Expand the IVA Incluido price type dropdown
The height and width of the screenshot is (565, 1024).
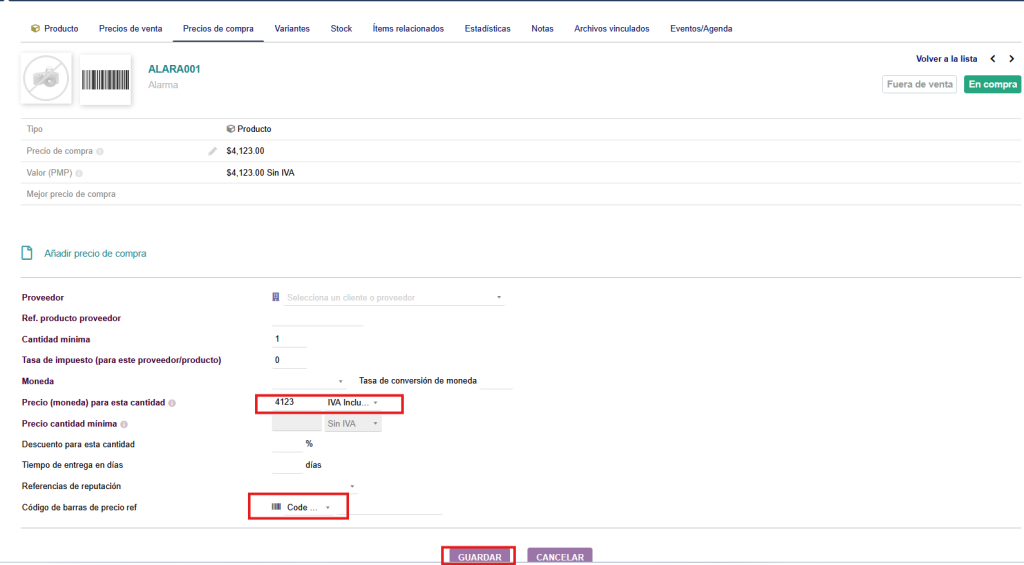pos(352,403)
